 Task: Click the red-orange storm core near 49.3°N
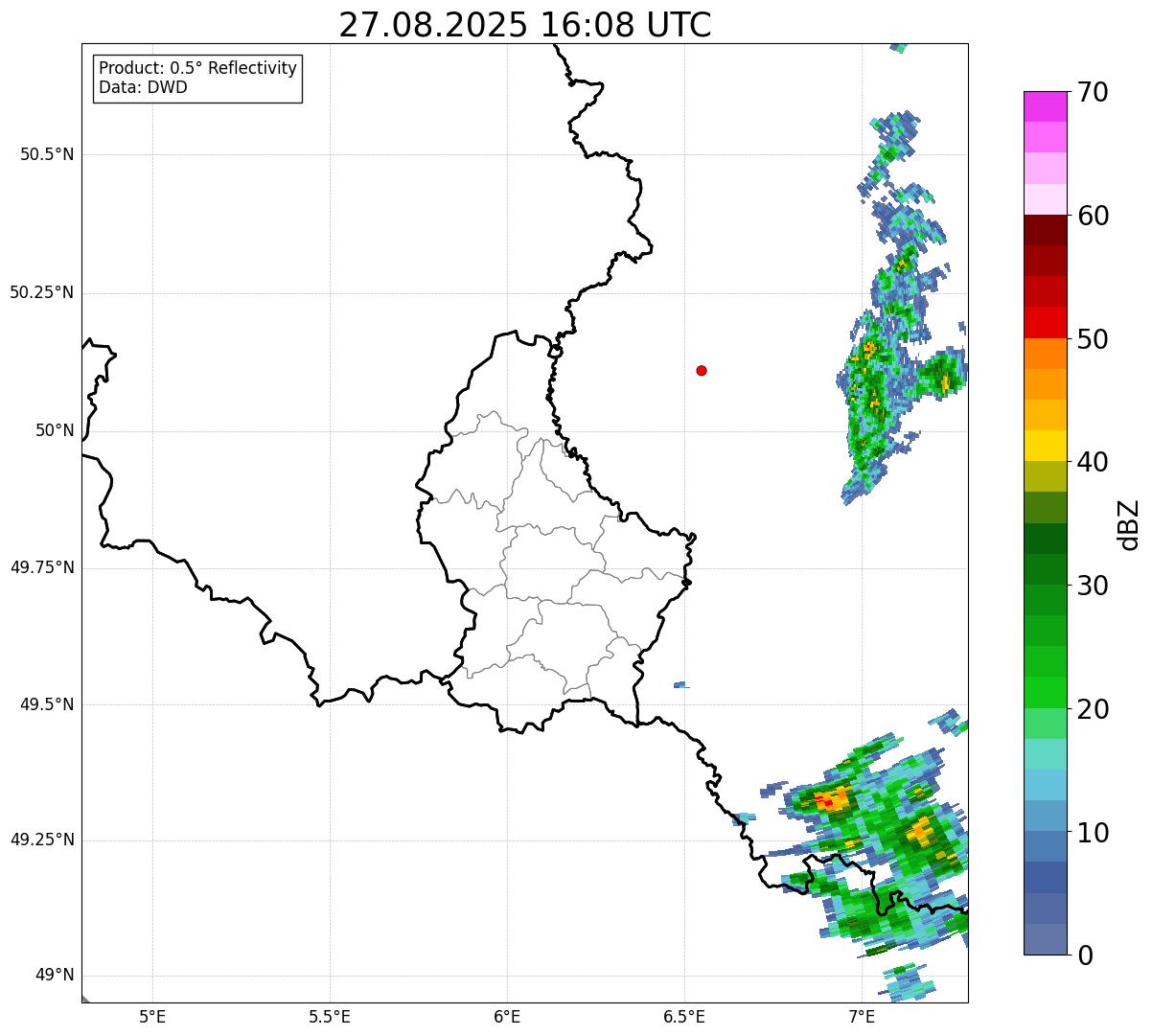click(832, 798)
